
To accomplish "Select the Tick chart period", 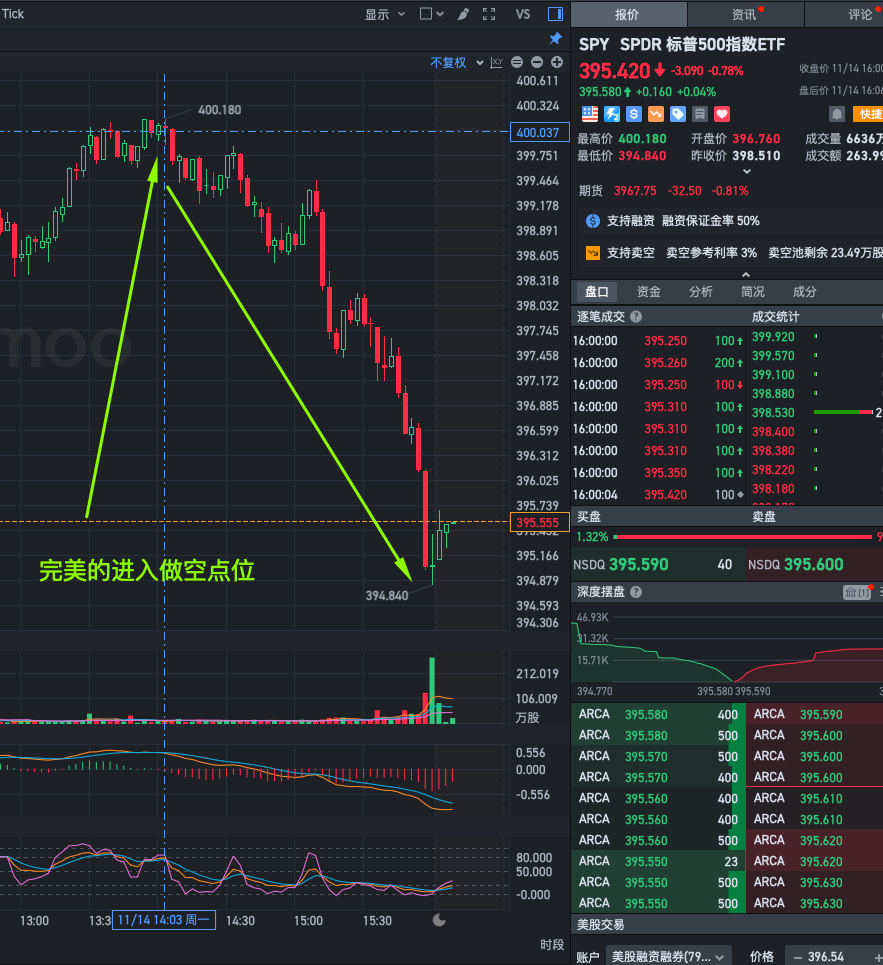I will tap(13, 14).
